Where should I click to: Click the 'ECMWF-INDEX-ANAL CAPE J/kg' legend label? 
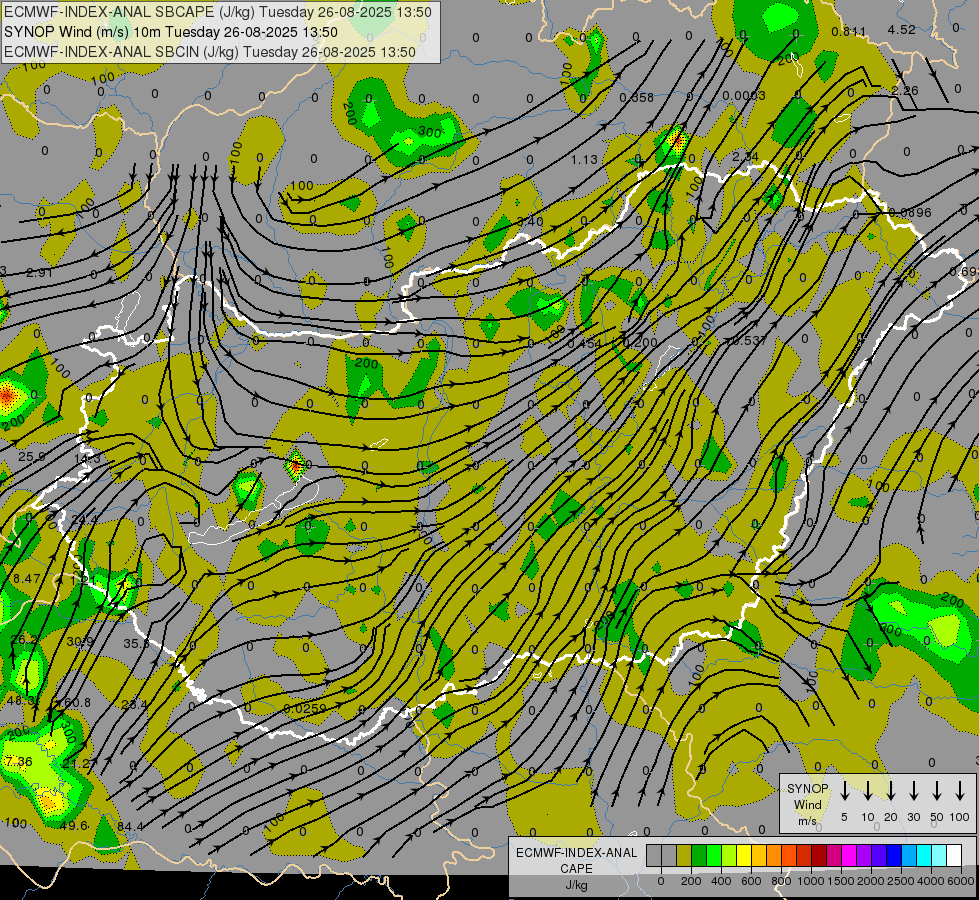pos(576,868)
